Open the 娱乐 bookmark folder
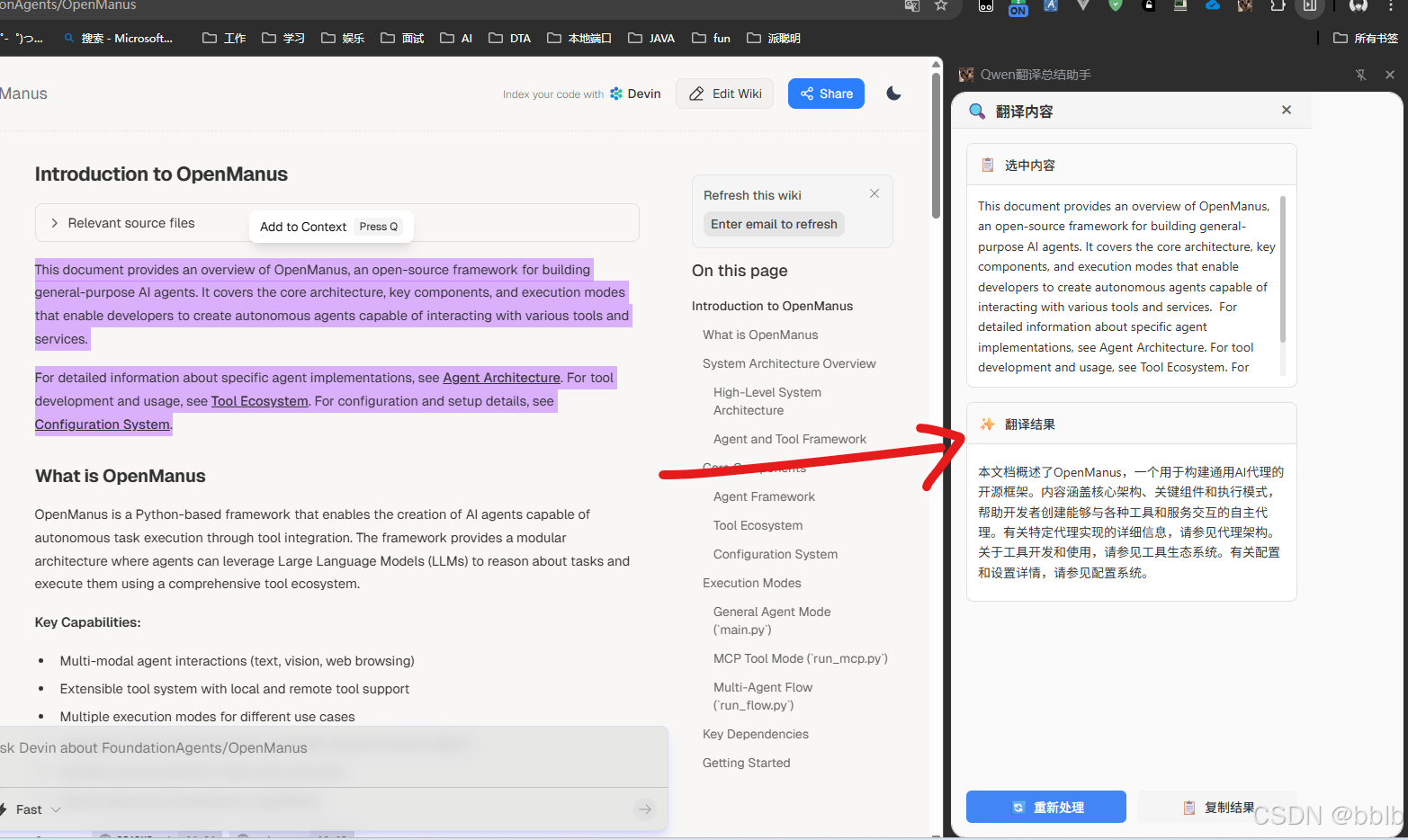The image size is (1408, 840). click(x=343, y=38)
